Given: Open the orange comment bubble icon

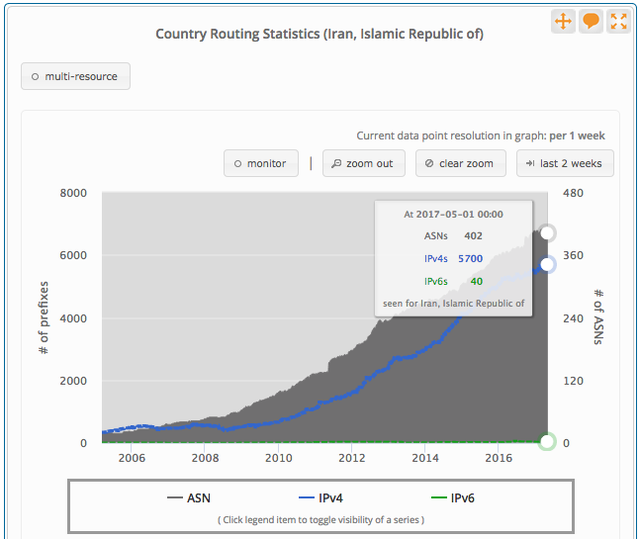Looking at the screenshot, I should (591, 21).
